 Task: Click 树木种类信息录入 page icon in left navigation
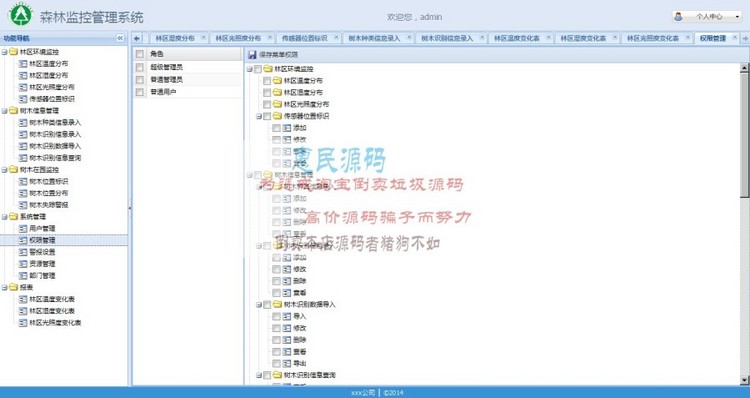(x=22, y=122)
